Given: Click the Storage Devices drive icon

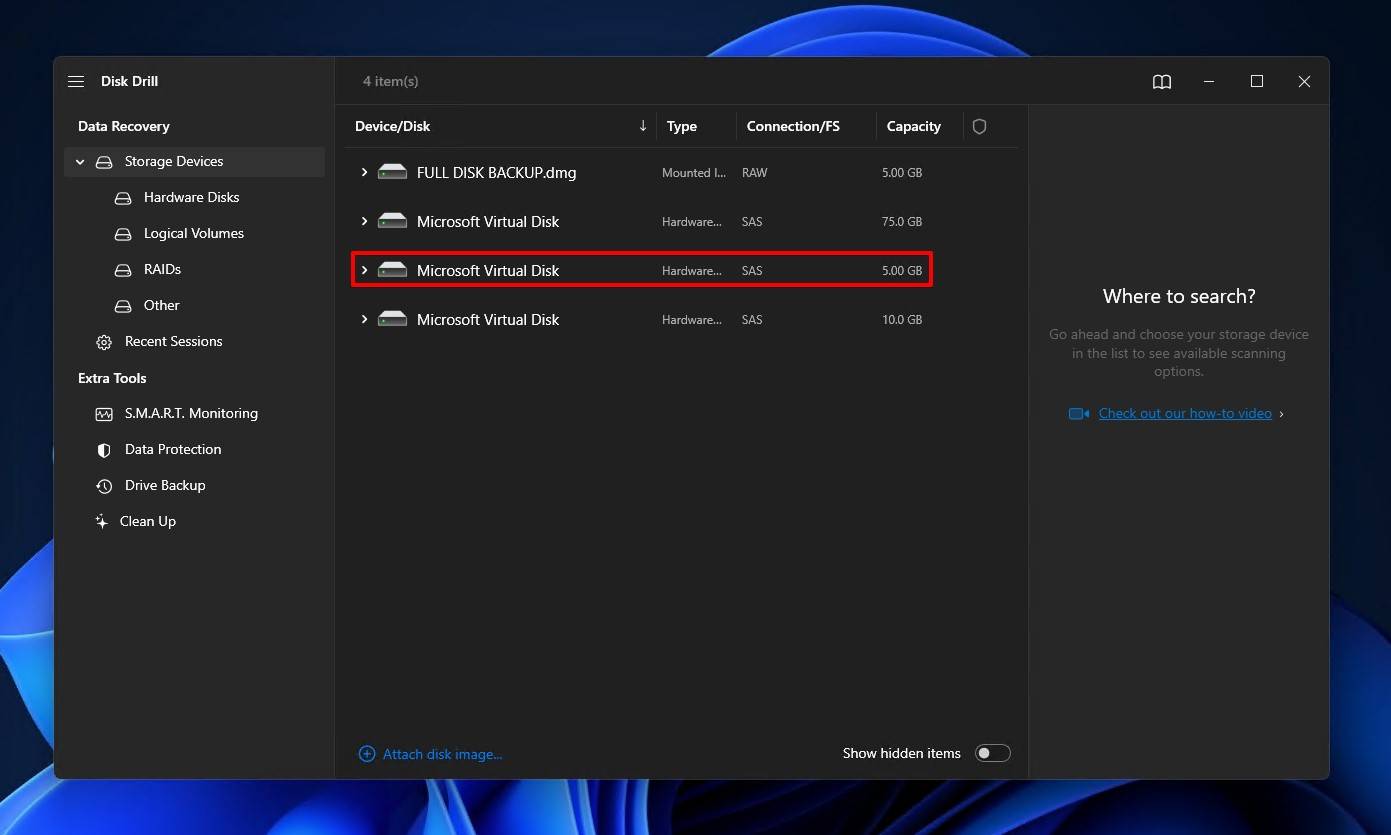Looking at the screenshot, I should tap(104, 162).
